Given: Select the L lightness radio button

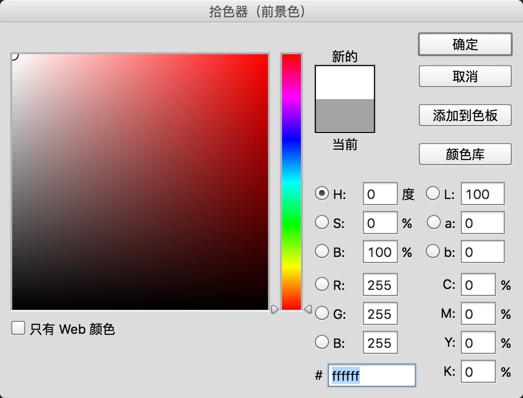Looking at the screenshot, I should pos(433,193).
